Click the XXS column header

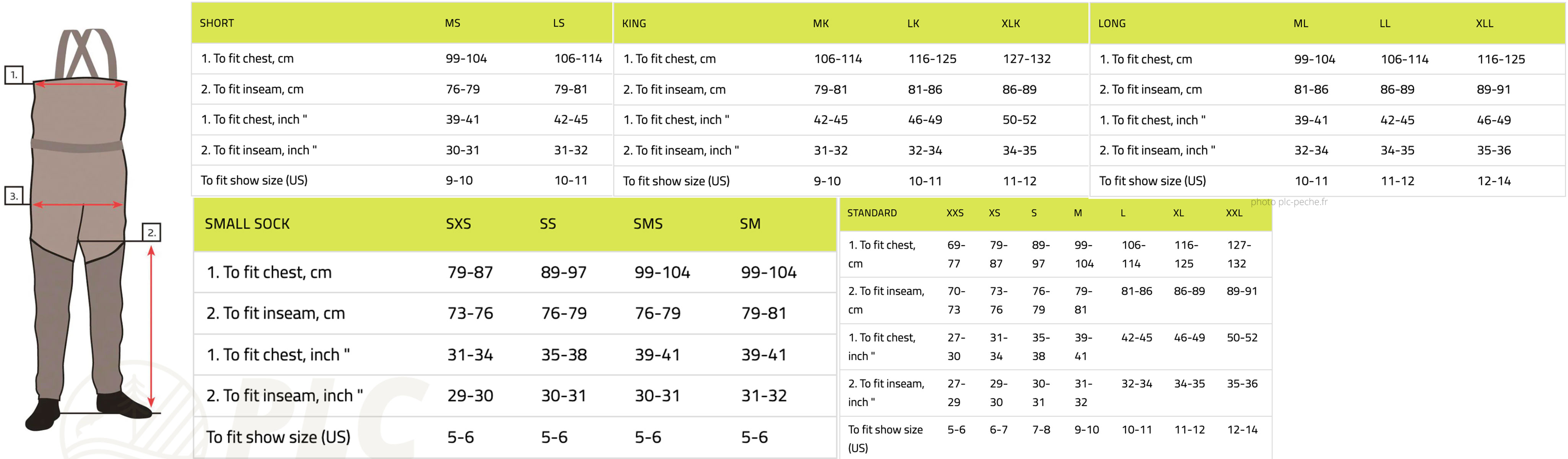click(x=955, y=213)
